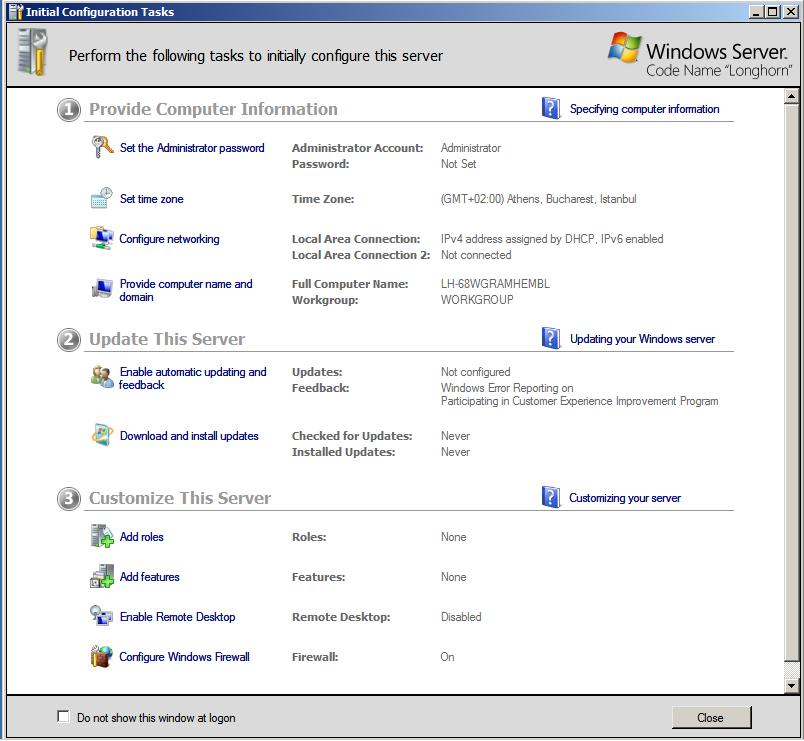
Task: Launch the Add features link
Action: (149, 576)
